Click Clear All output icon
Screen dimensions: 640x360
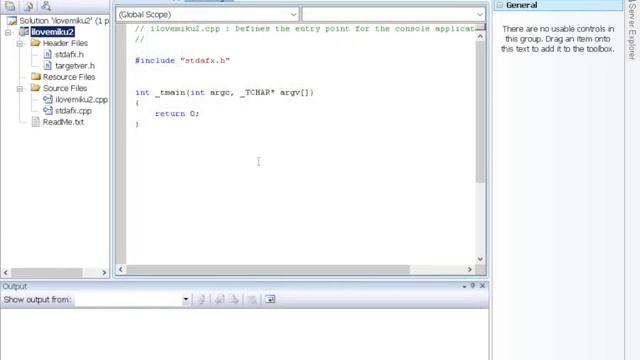click(x=252, y=300)
